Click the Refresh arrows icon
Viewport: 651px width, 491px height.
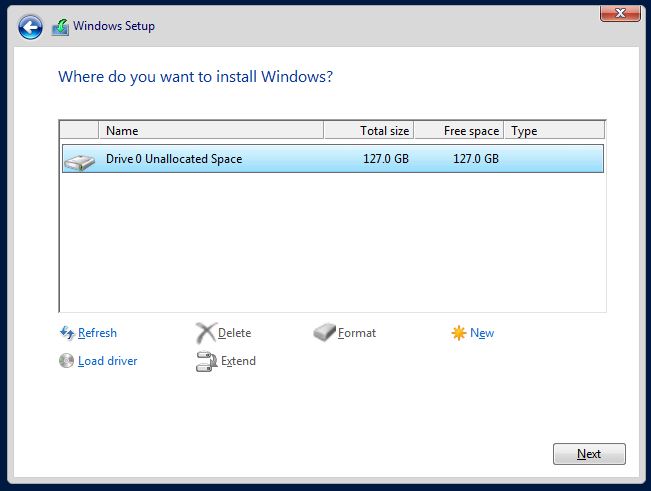point(67,333)
